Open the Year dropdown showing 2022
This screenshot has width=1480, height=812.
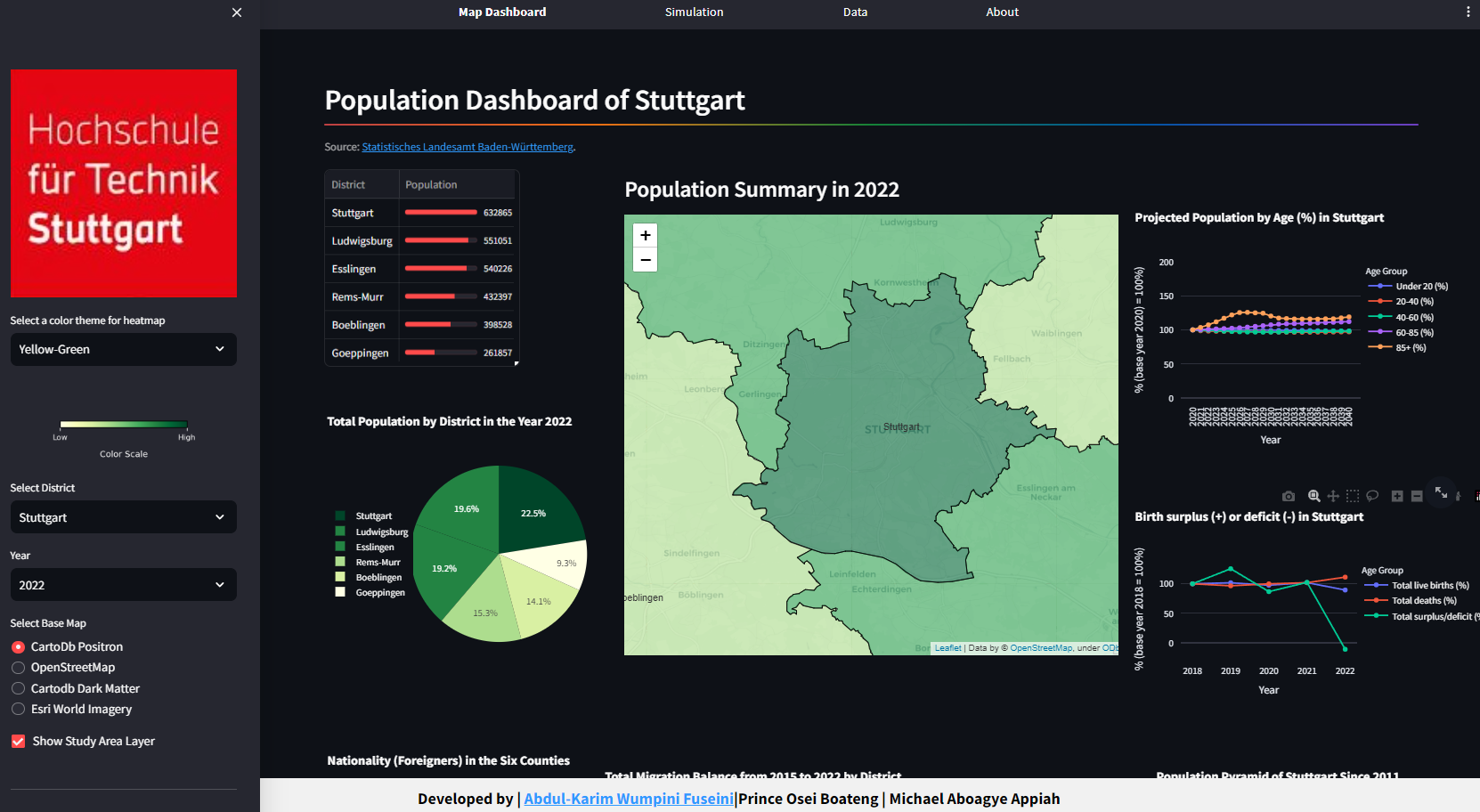point(124,585)
